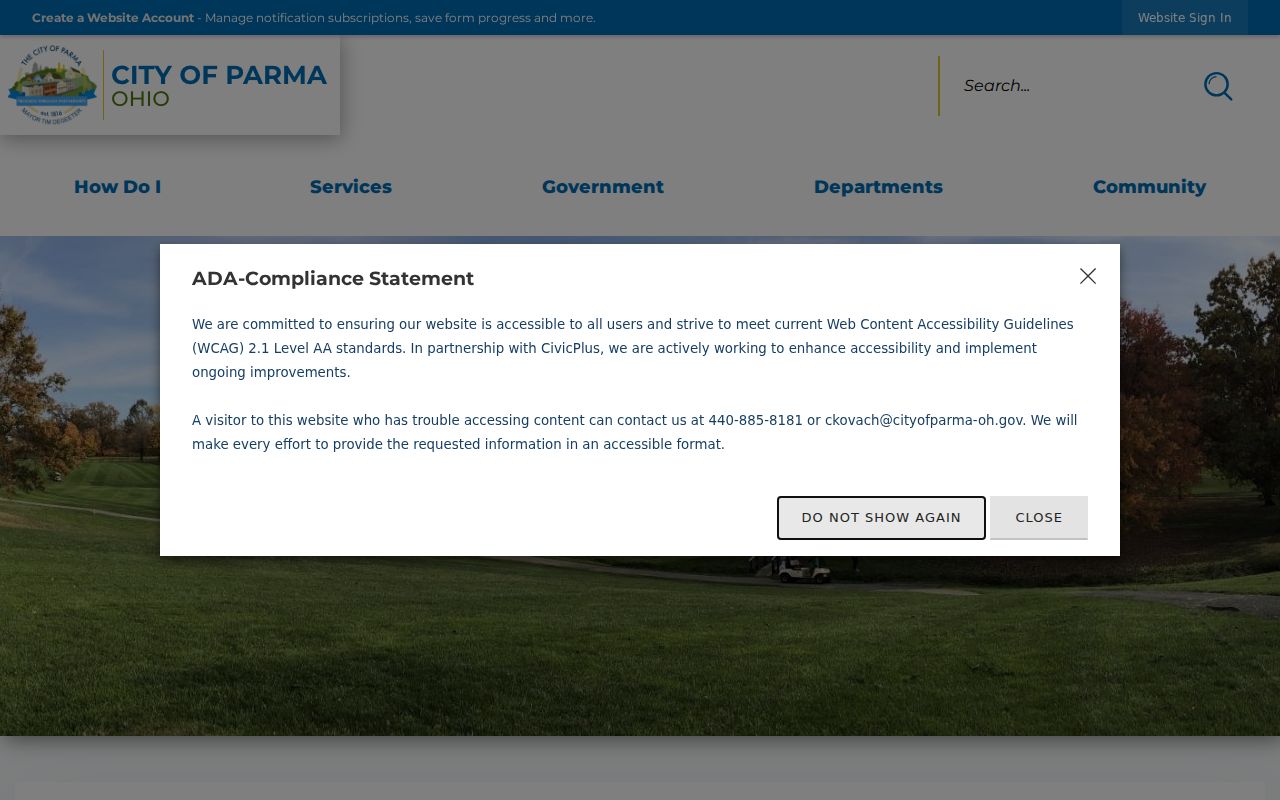The image size is (1280, 800).
Task: Click the email ckovach@cityofparma-oh.gov
Action: [x=924, y=420]
